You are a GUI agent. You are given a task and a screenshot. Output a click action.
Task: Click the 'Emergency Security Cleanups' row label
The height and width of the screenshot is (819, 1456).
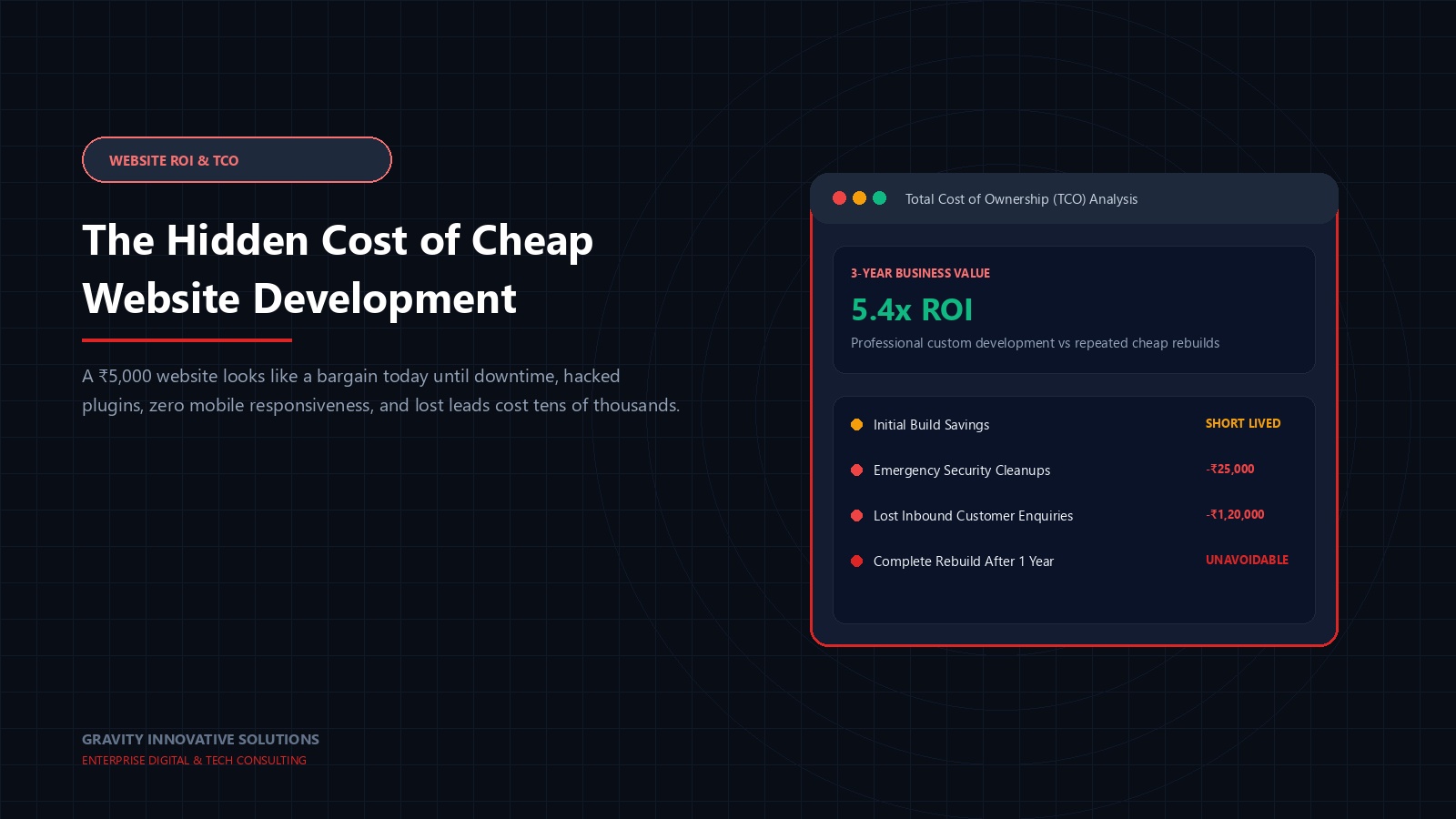point(962,470)
